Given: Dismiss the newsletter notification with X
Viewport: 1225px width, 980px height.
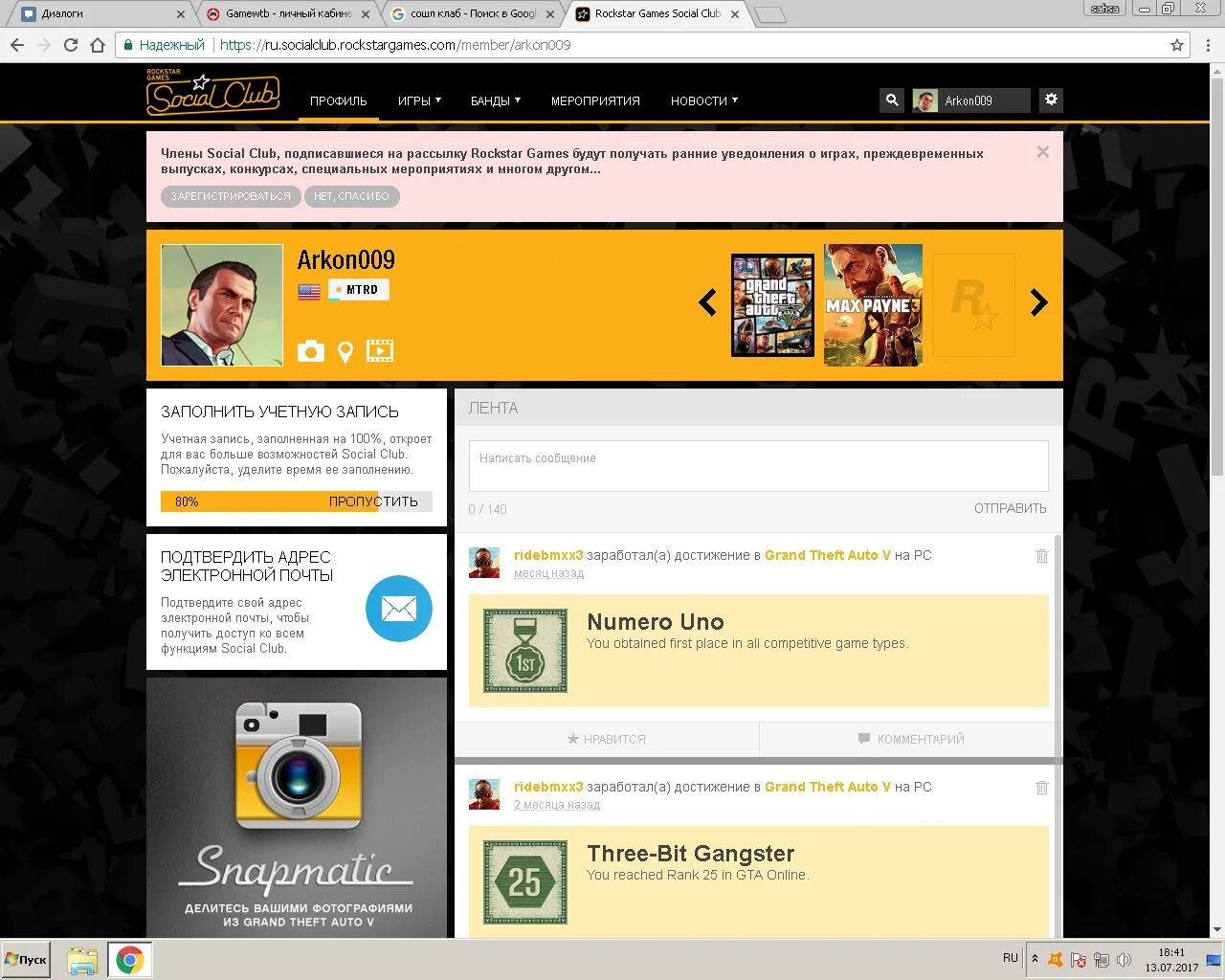Looking at the screenshot, I should 1043,152.
